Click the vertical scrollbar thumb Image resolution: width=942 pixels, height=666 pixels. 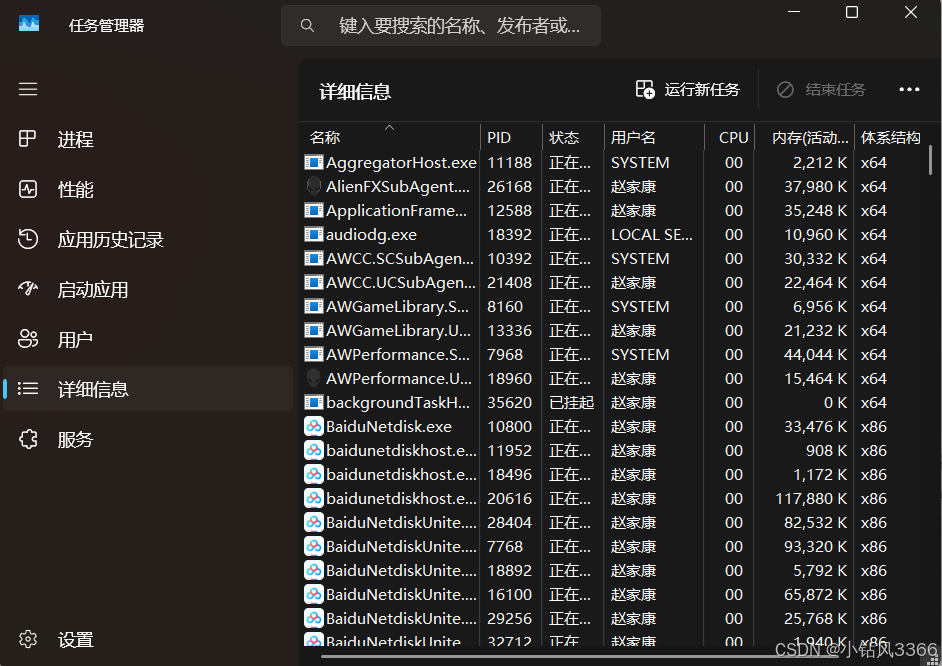click(x=930, y=160)
